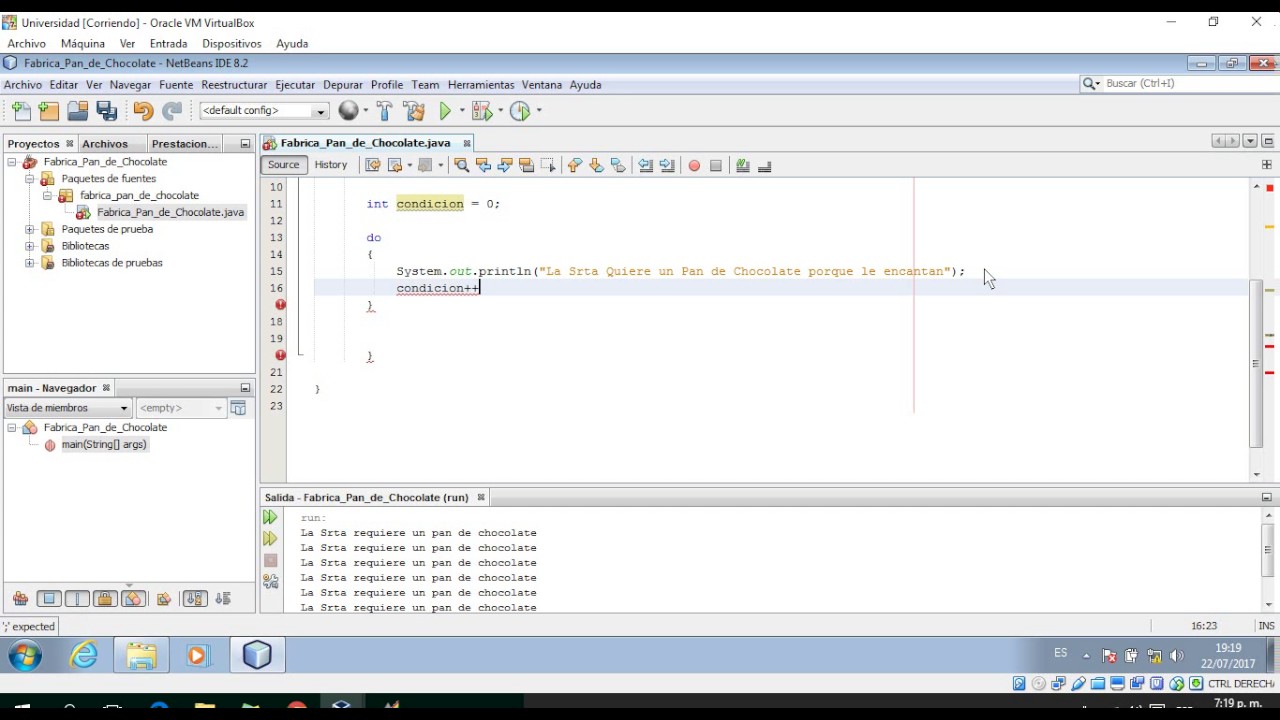Re-run project in Output panel

click(x=270, y=517)
